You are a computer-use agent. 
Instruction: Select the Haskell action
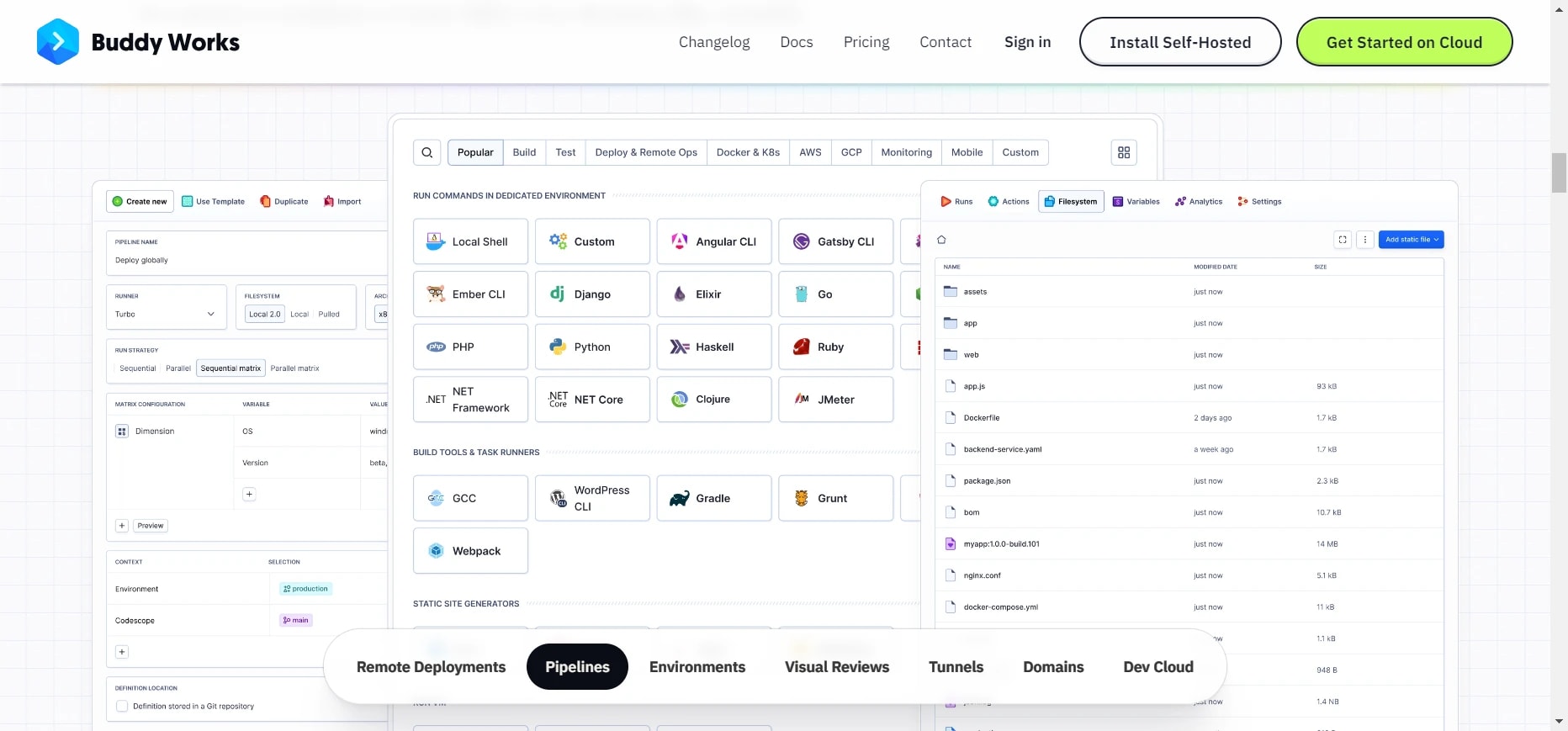[x=714, y=347]
